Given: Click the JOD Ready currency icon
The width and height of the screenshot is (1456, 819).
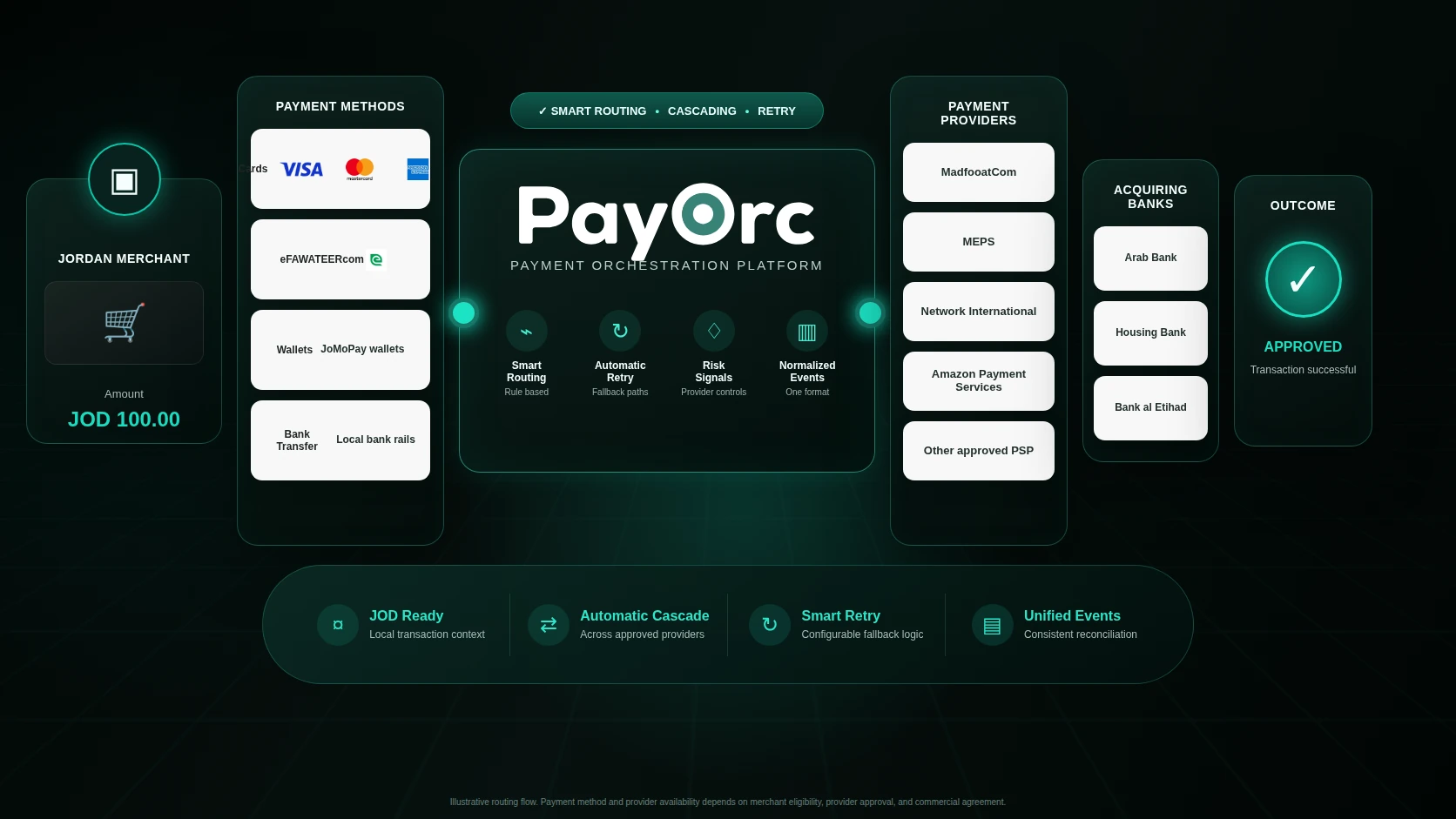Looking at the screenshot, I should pos(338,625).
